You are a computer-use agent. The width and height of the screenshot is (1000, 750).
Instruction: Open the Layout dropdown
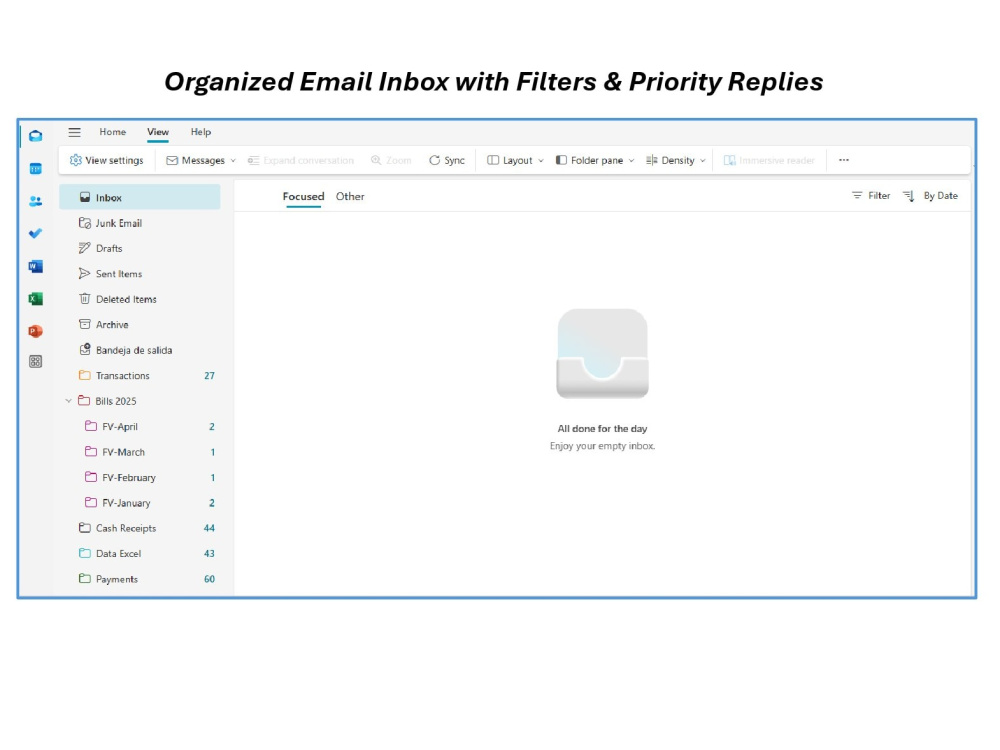pyautogui.click(x=515, y=160)
